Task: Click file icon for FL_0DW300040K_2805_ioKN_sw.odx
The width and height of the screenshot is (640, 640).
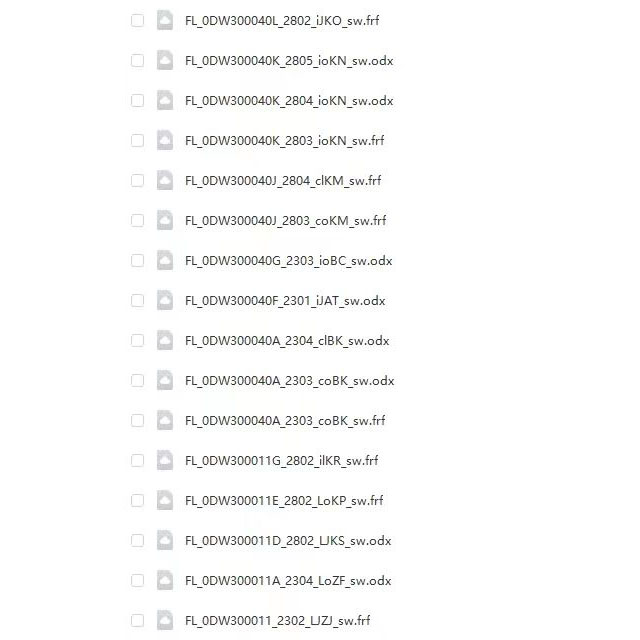Action: pos(165,60)
